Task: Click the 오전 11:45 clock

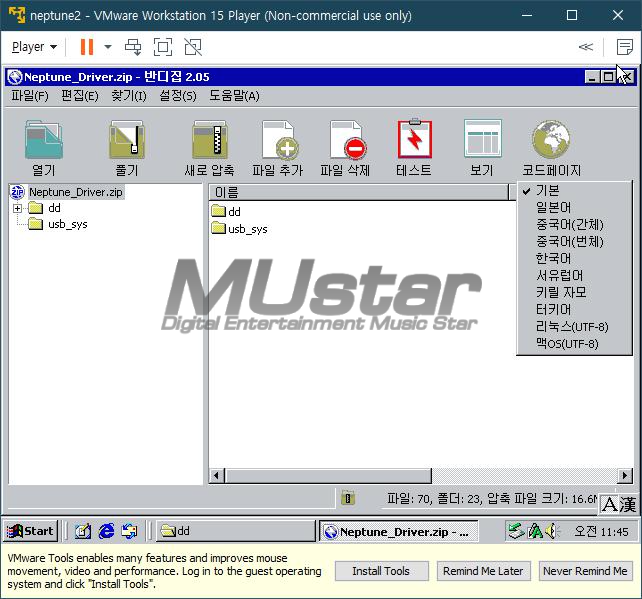Action: (x=601, y=531)
